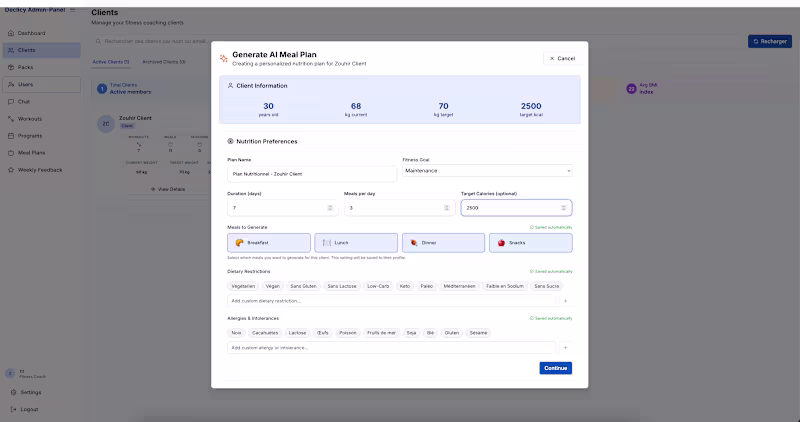Image resolution: width=800 pixels, height=422 pixels.
Task: Select the Gluten allergy chip
Action: [452, 333]
